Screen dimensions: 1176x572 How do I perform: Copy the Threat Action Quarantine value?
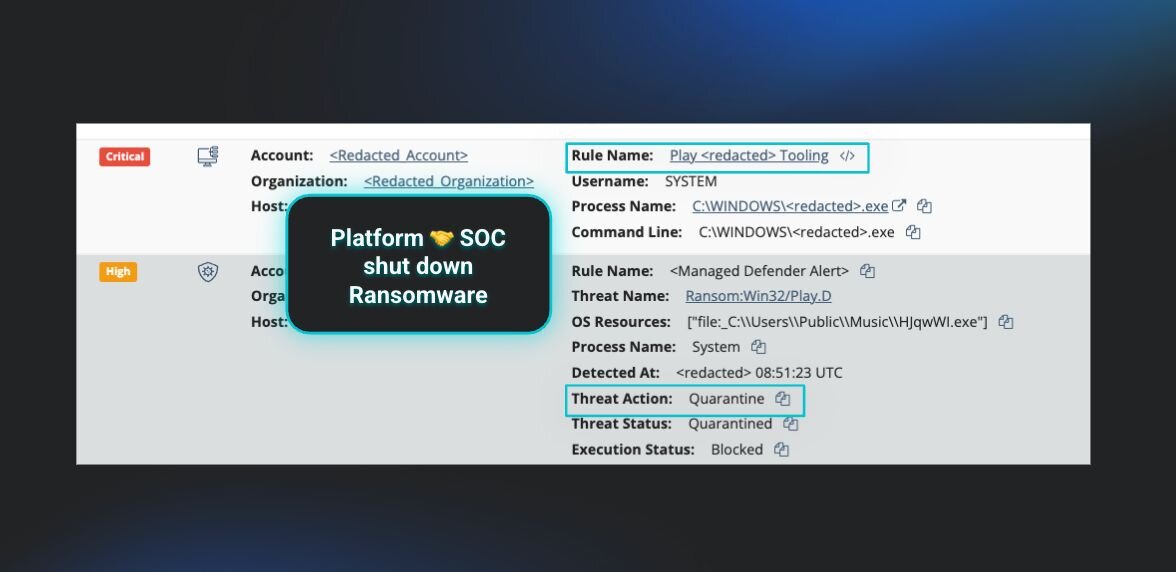pyautogui.click(x=783, y=398)
